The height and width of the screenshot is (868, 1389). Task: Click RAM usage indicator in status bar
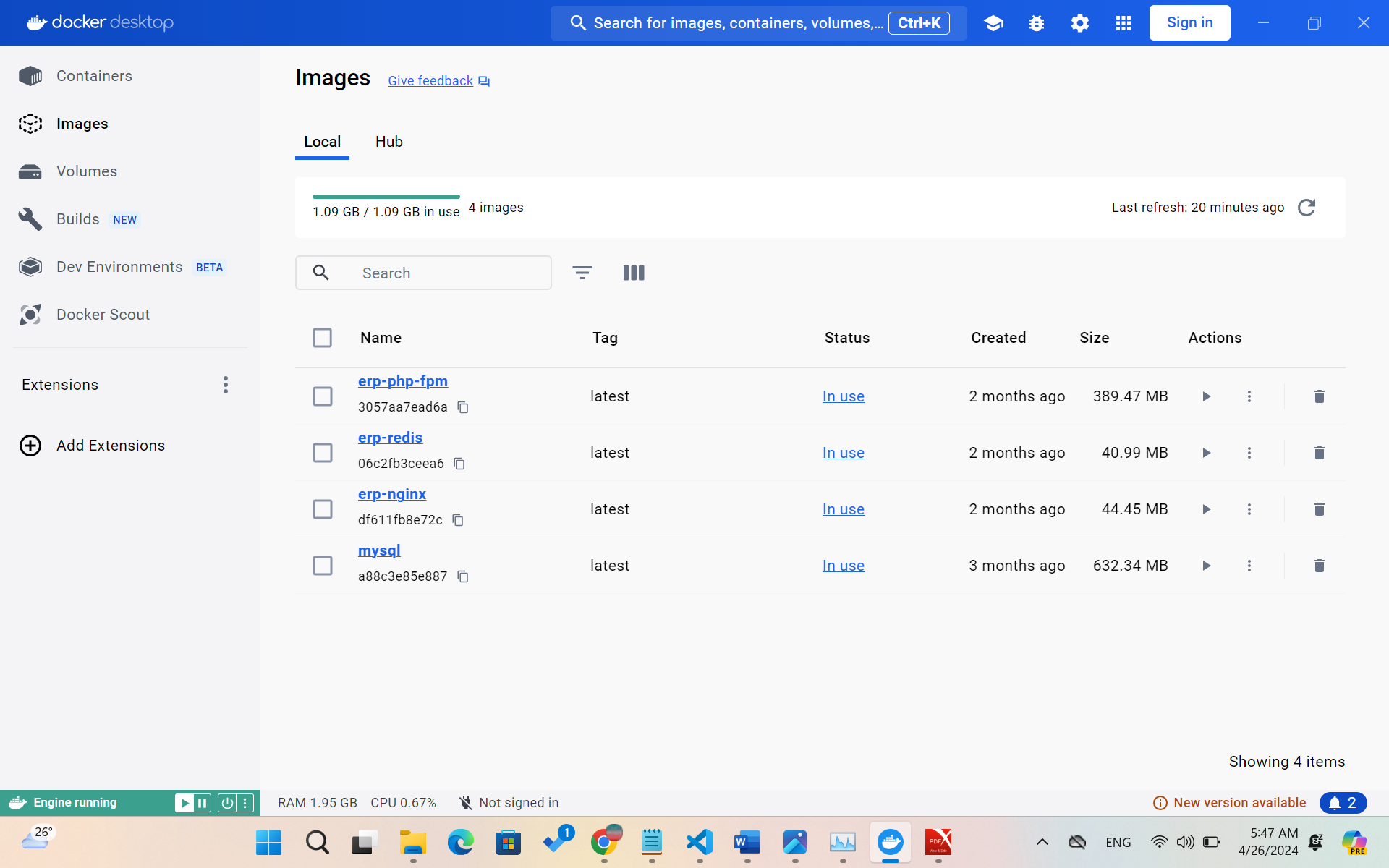pyautogui.click(x=316, y=802)
